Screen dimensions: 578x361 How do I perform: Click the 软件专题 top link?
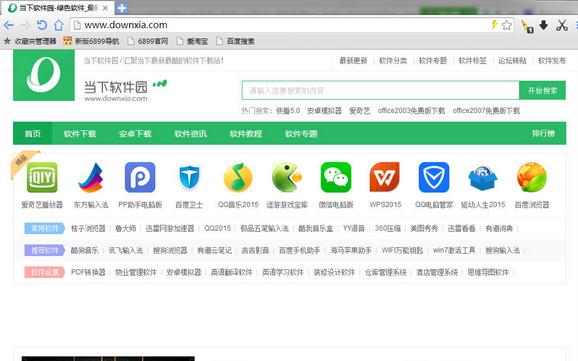click(433, 60)
